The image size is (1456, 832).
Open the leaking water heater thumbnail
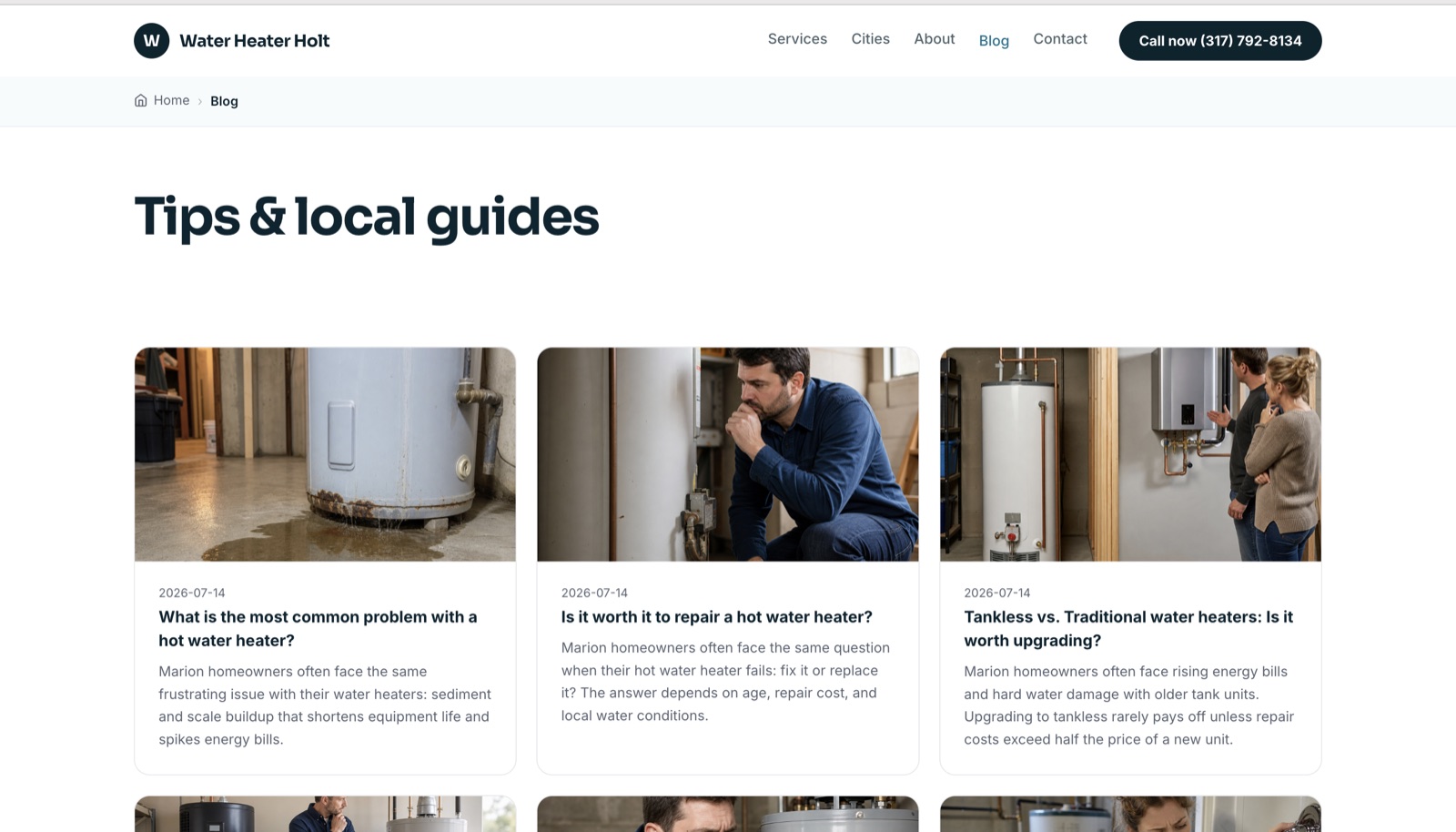click(325, 454)
